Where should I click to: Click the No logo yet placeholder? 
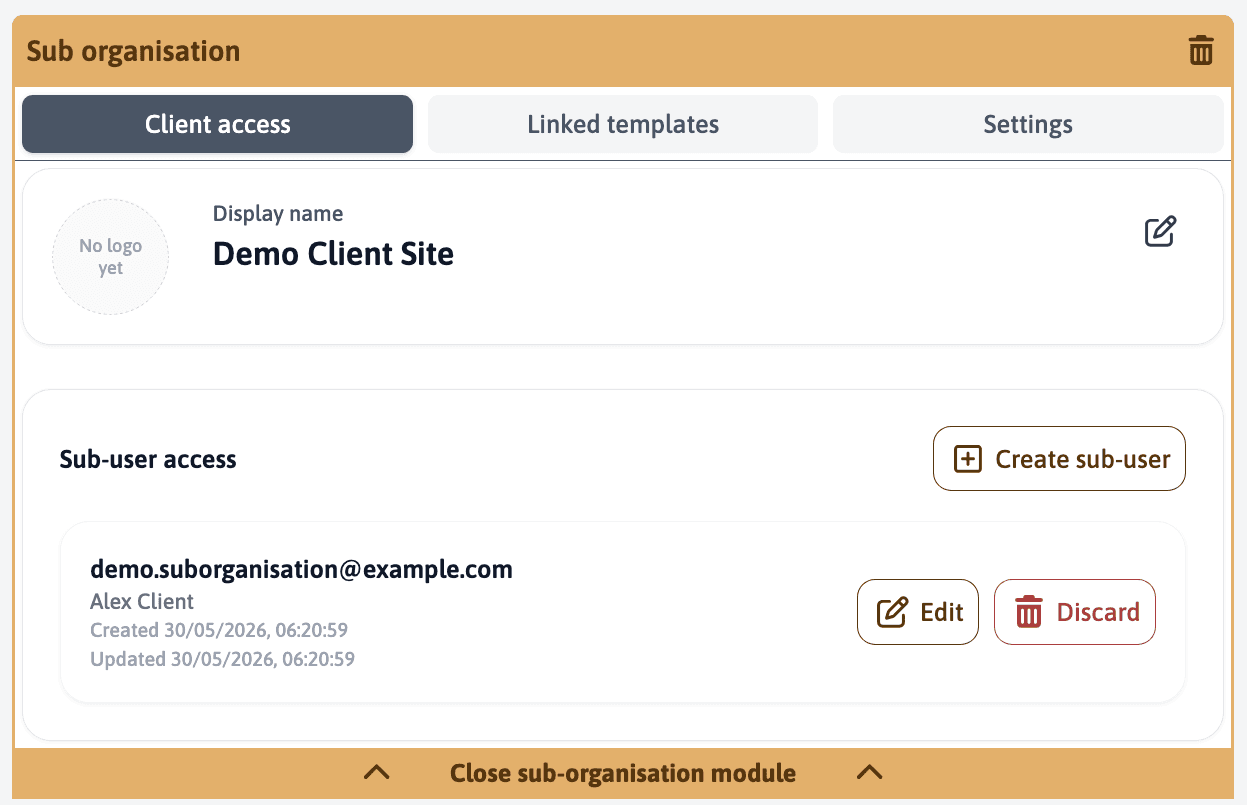(x=111, y=257)
